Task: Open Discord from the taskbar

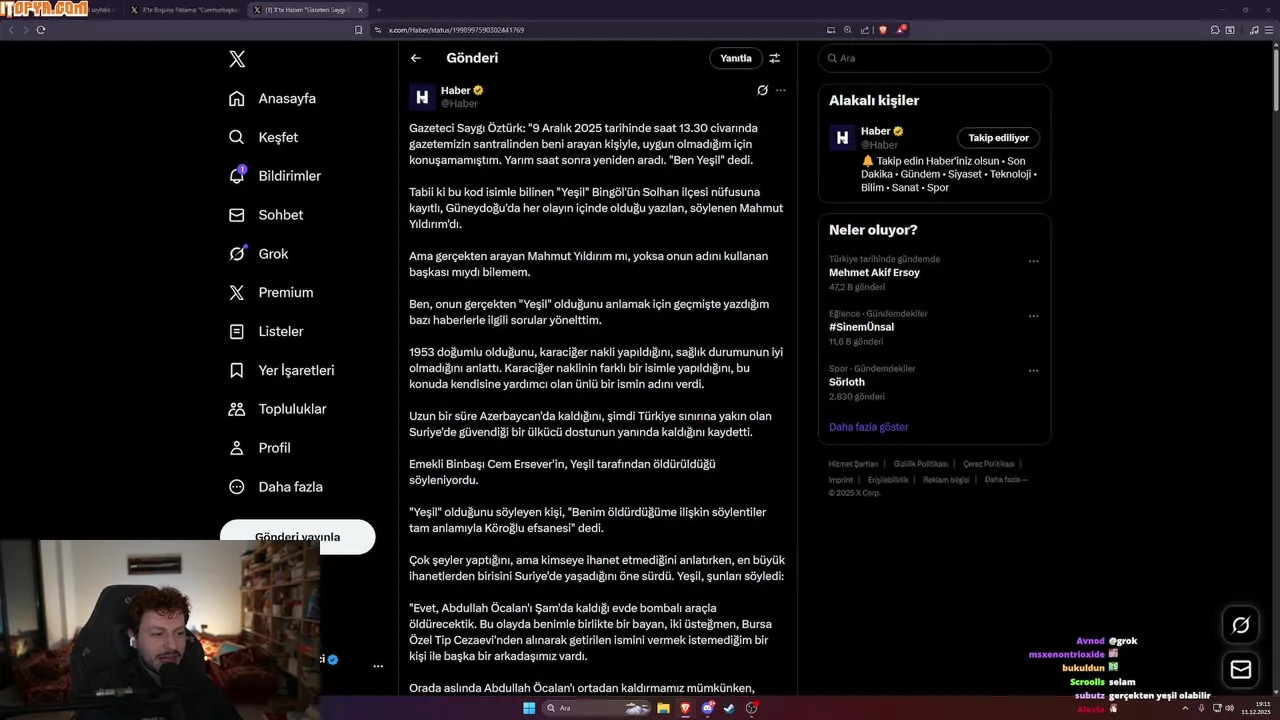Action: (x=708, y=708)
